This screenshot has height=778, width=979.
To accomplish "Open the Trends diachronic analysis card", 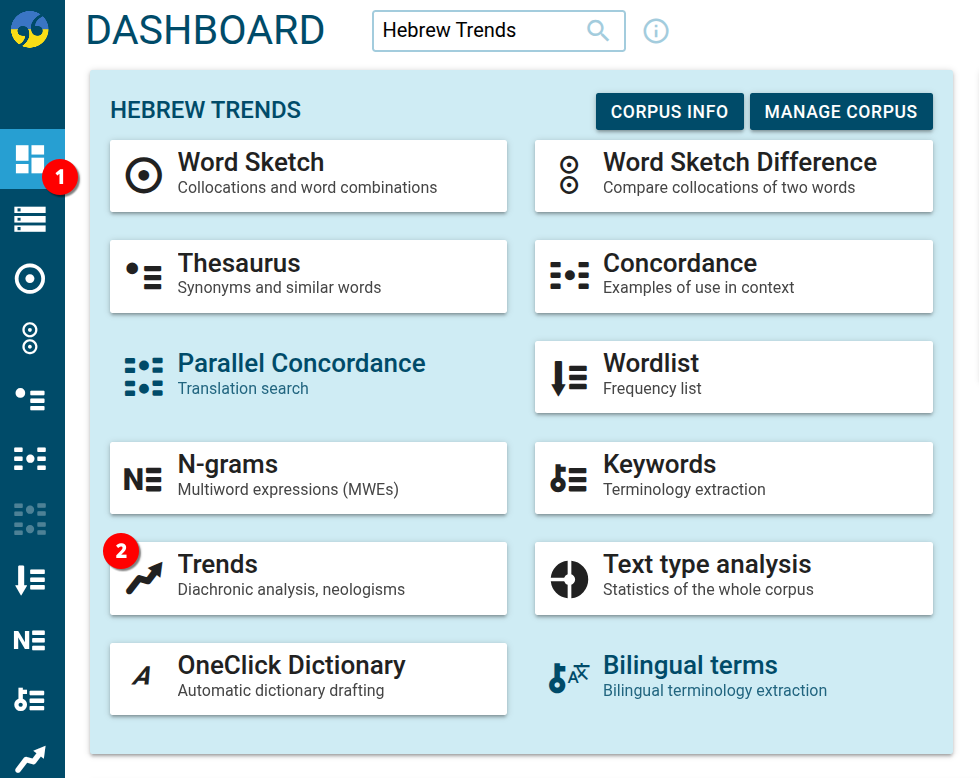I will tap(308, 578).
